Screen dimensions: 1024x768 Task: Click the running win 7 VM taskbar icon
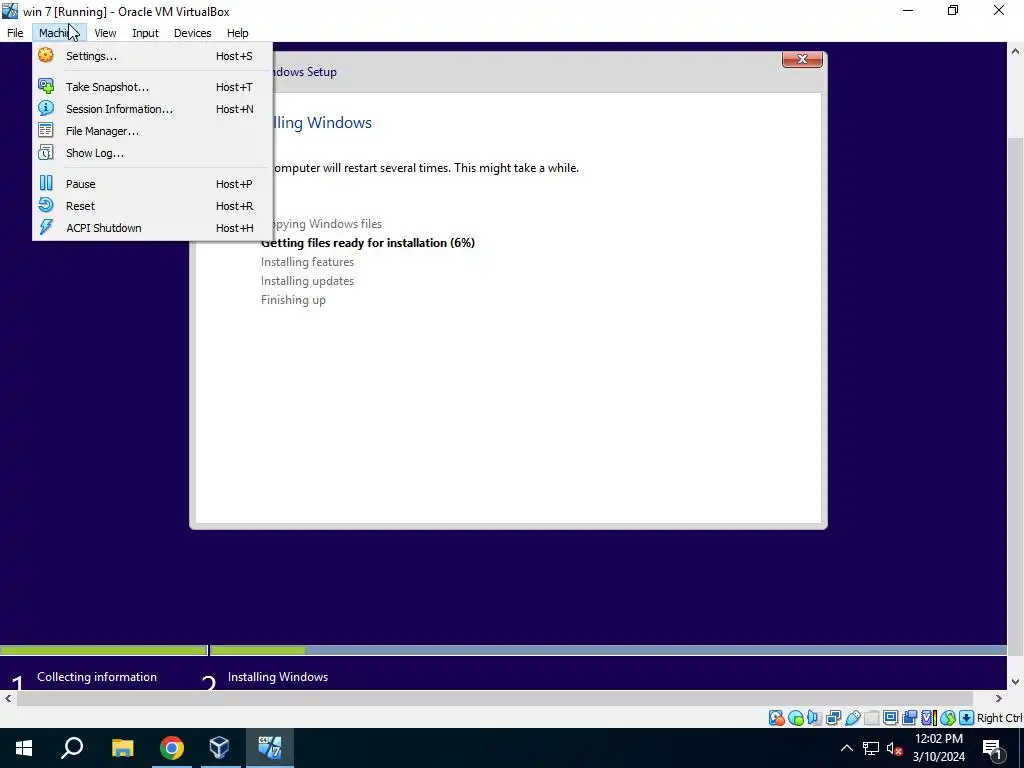pos(270,748)
